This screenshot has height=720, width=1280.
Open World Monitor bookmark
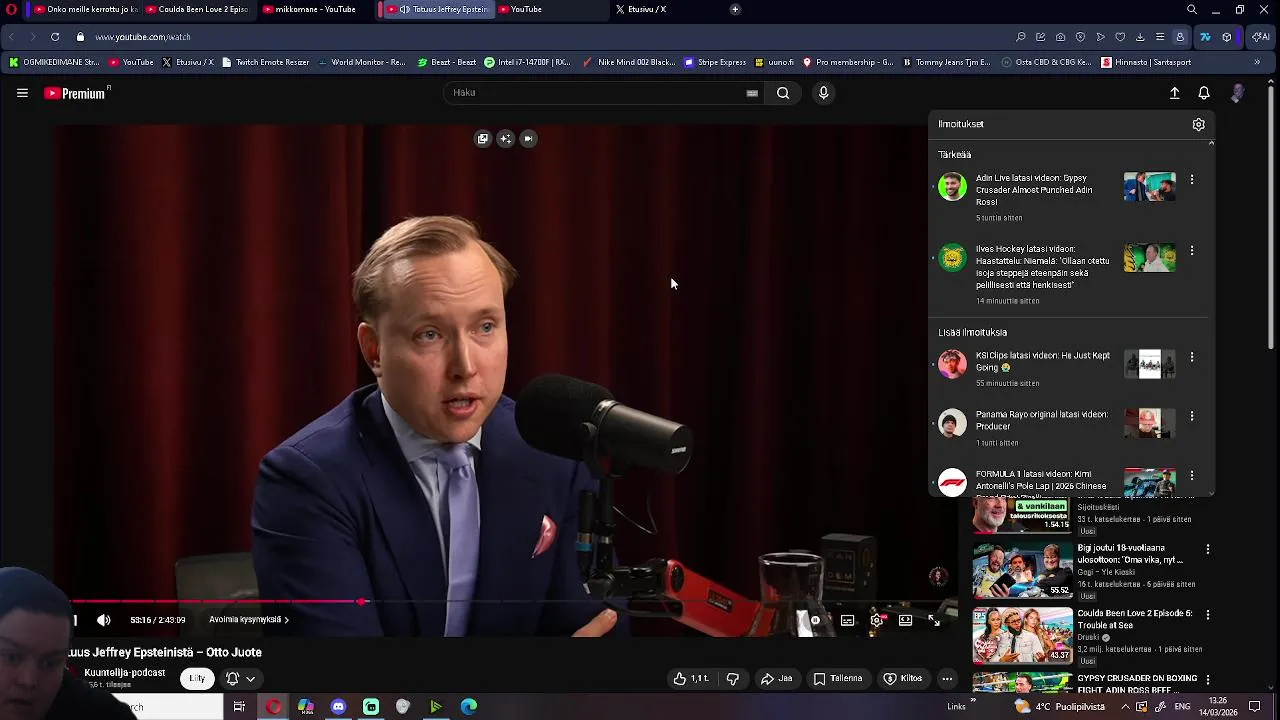coord(361,62)
